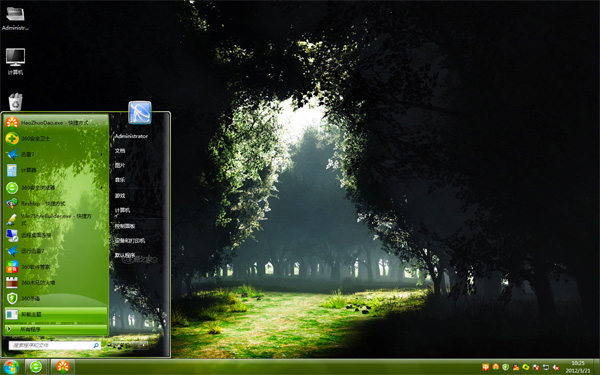Open the Win7StyleBuilder.exe shortcut
The width and height of the screenshot is (600, 375).
(56, 219)
